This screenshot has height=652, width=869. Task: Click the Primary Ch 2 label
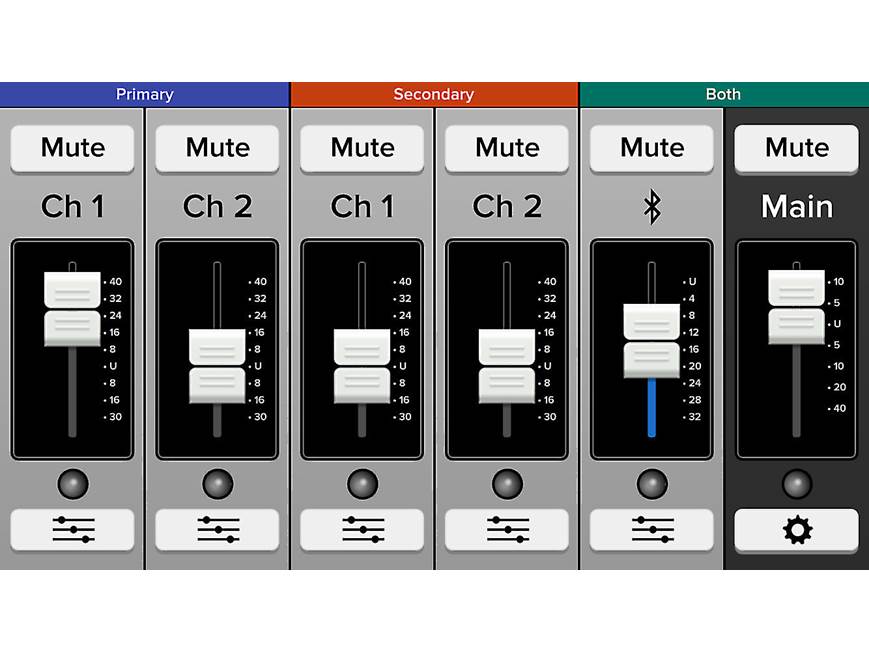tap(217, 207)
